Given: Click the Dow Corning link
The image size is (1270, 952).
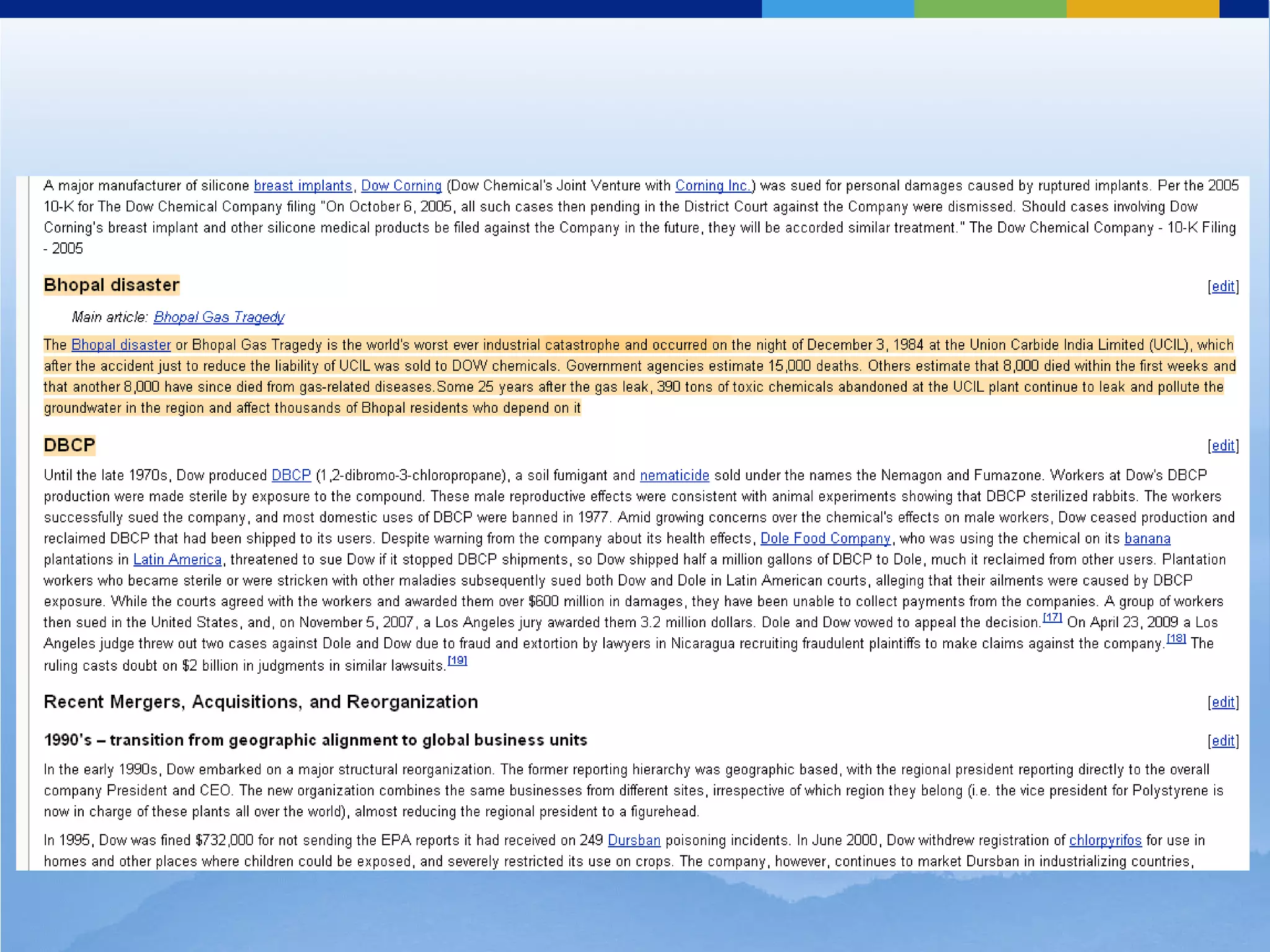Looking at the screenshot, I should click(x=401, y=186).
